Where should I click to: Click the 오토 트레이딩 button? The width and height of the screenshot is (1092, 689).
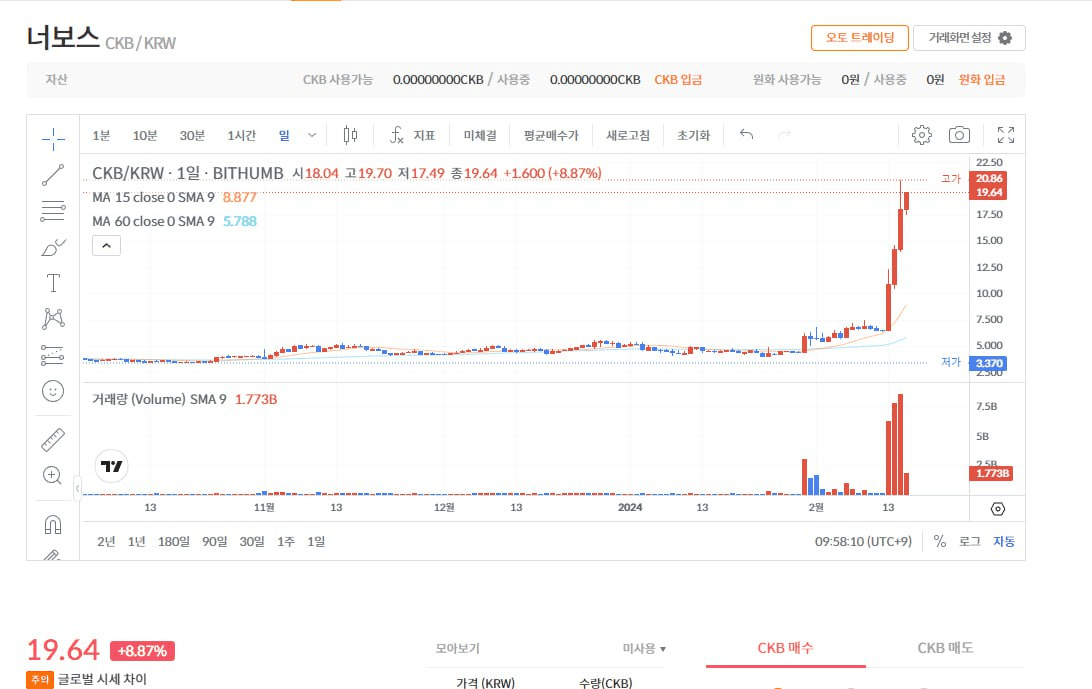click(x=859, y=38)
